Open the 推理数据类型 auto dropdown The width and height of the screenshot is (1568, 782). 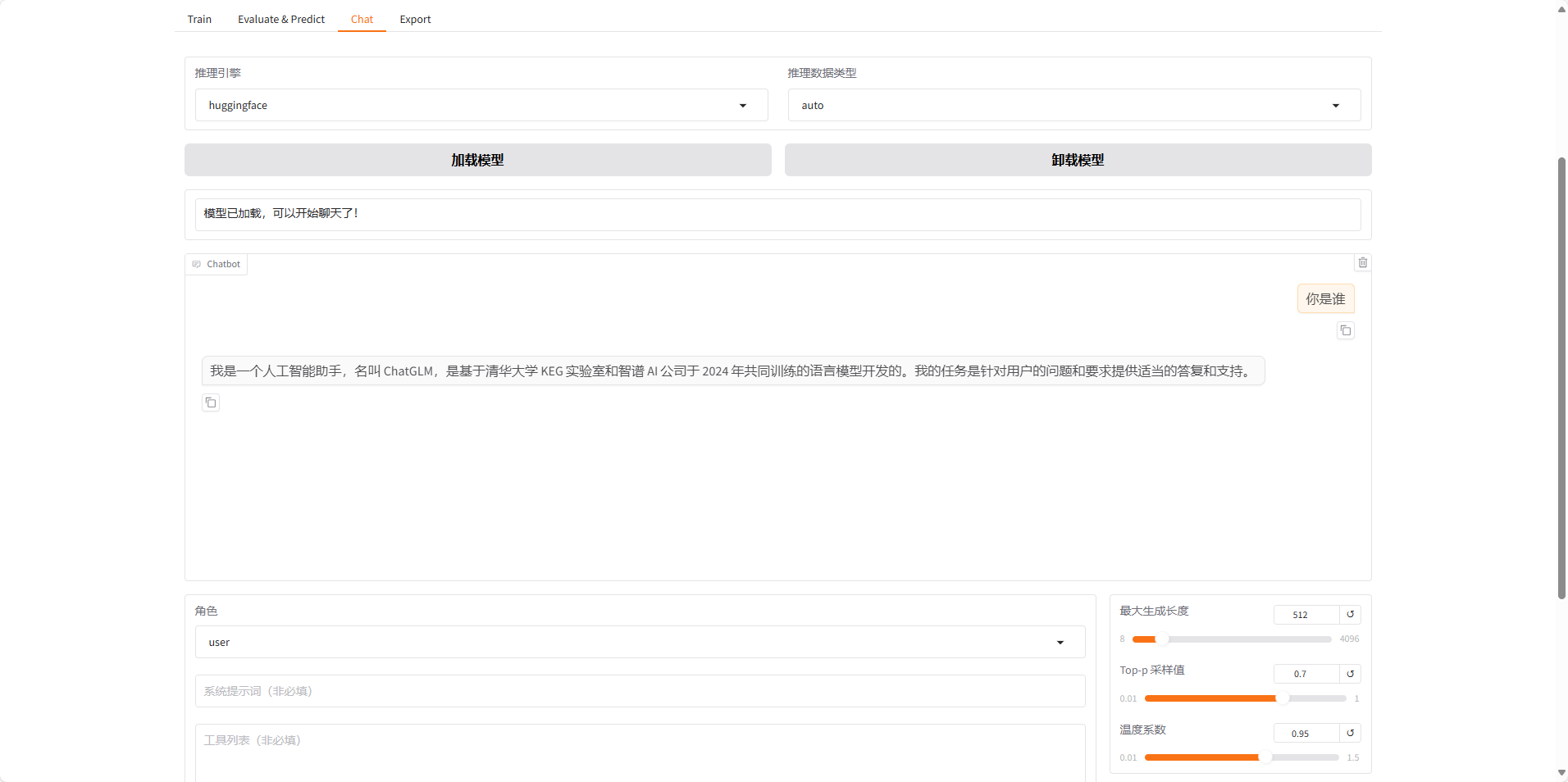(x=1074, y=105)
